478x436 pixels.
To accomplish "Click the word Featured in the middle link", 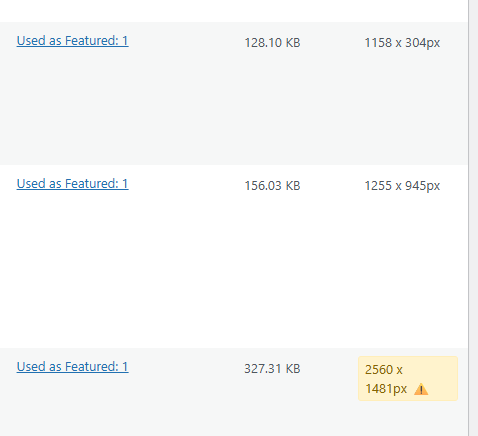I will pos(92,184).
